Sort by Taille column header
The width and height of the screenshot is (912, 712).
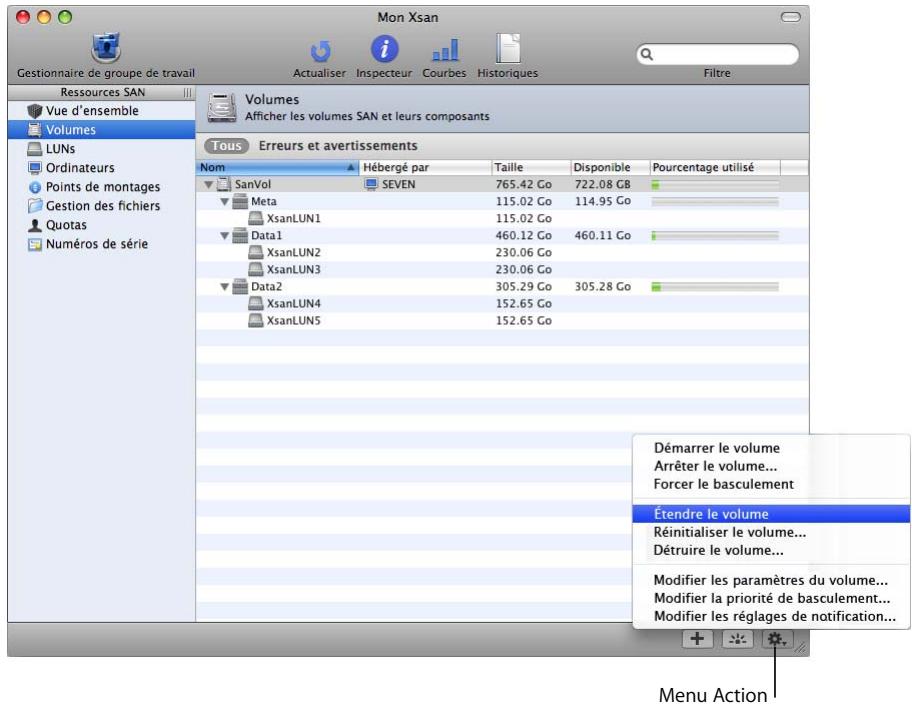pos(530,168)
